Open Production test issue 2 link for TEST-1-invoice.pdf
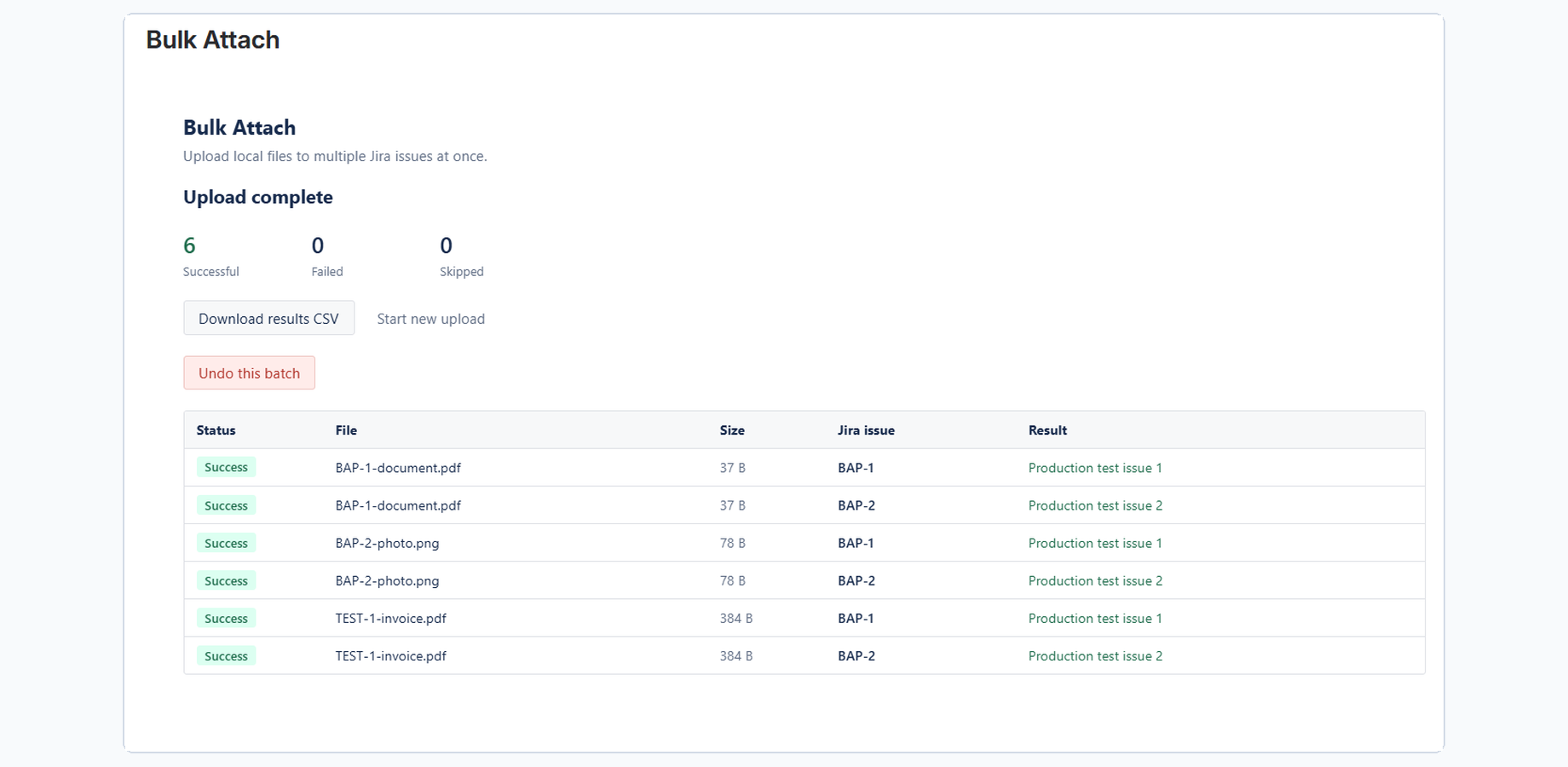Image resolution: width=1568 pixels, height=767 pixels. (x=1095, y=655)
